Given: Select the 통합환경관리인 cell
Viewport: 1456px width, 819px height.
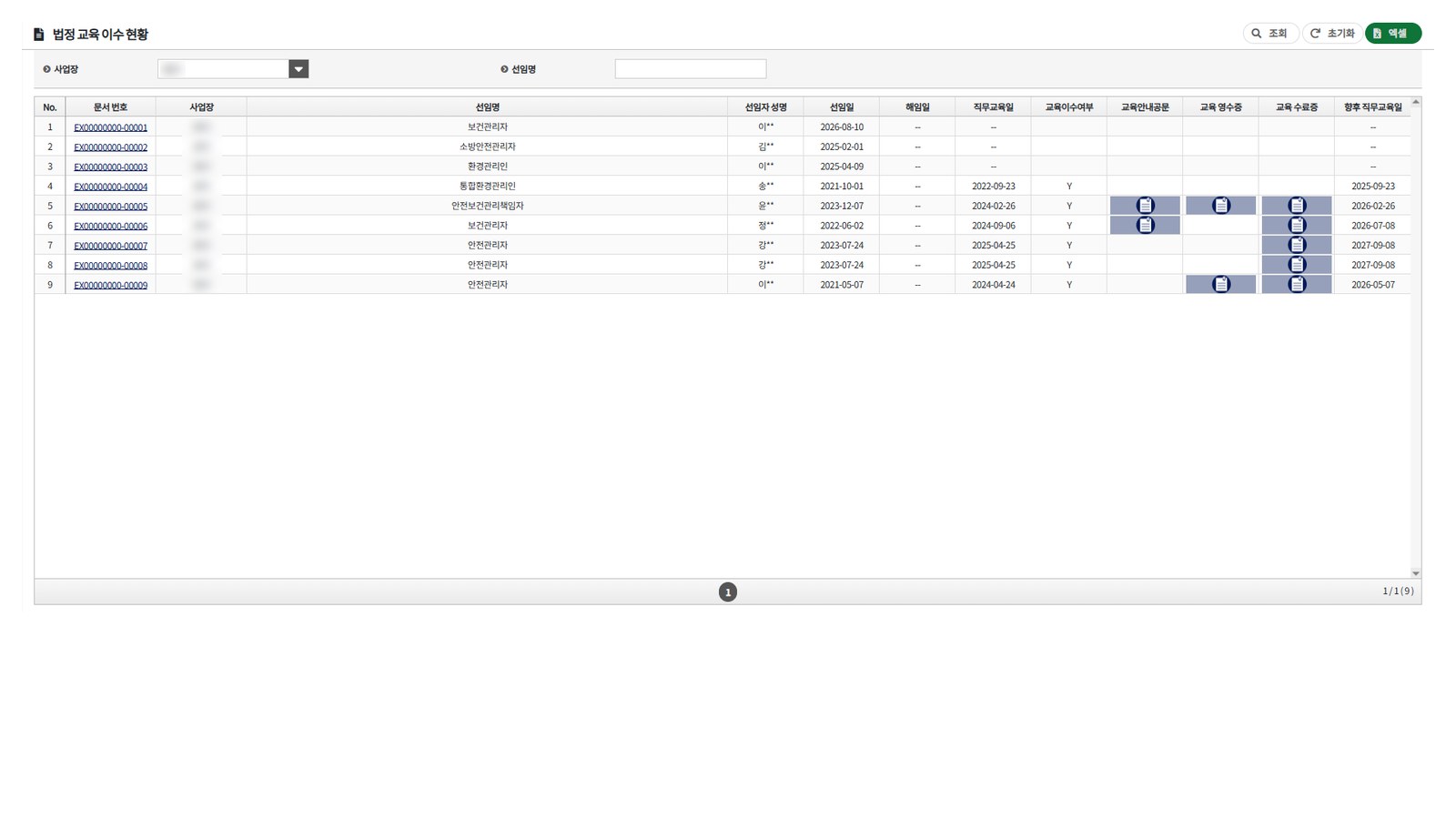Looking at the screenshot, I should click(x=487, y=186).
